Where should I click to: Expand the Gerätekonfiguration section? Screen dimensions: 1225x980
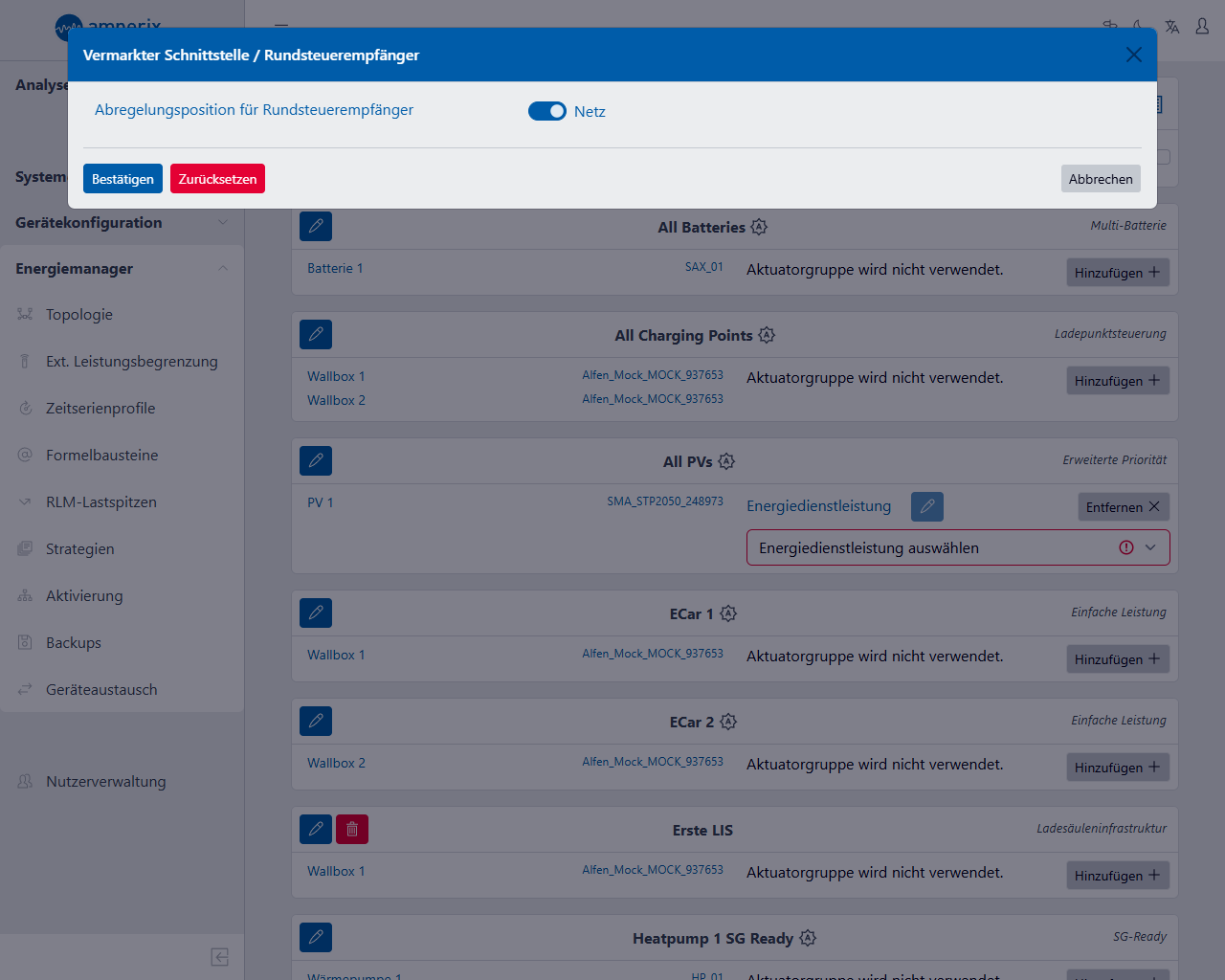tap(122, 223)
